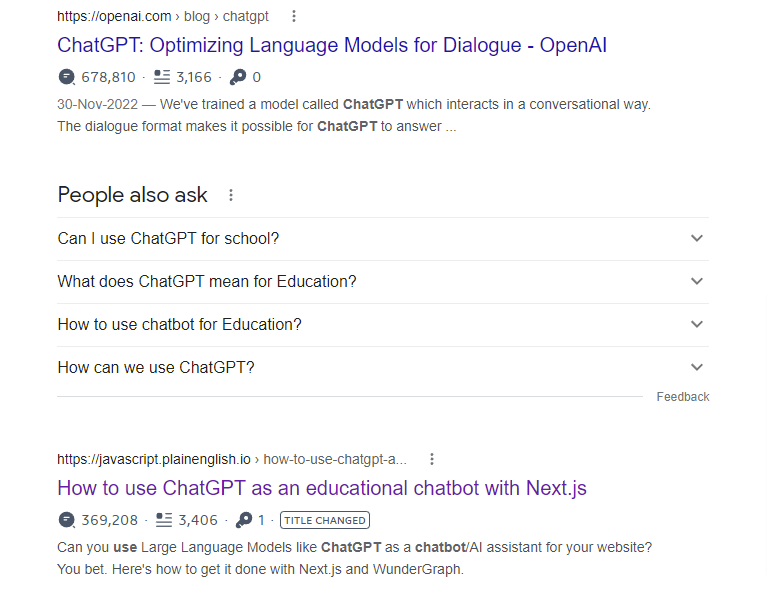Image resolution: width=767 pixels, height=594 pixels.
Task: Click the question 'How to use chatbot for Education?'
Action: tap(180, 324)
